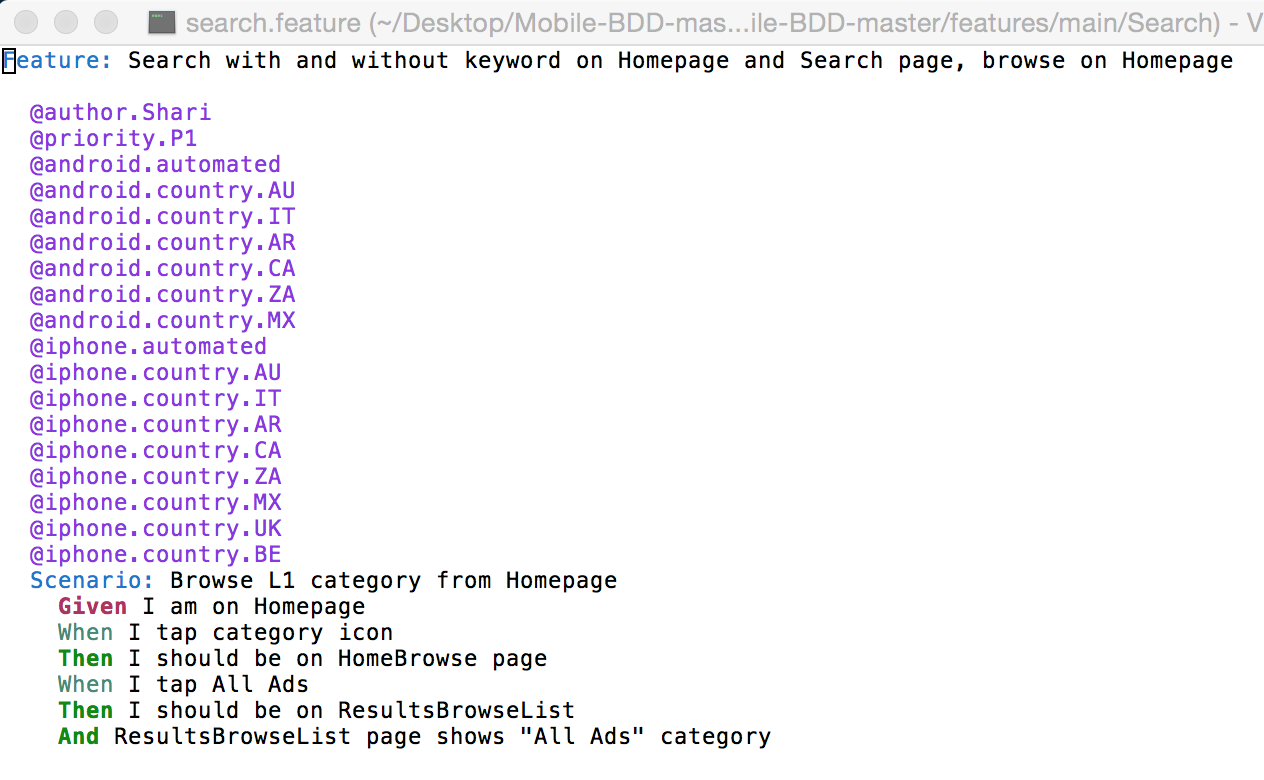
Task: Click the terminal icon in title bar
Action: tap(162, 21)
